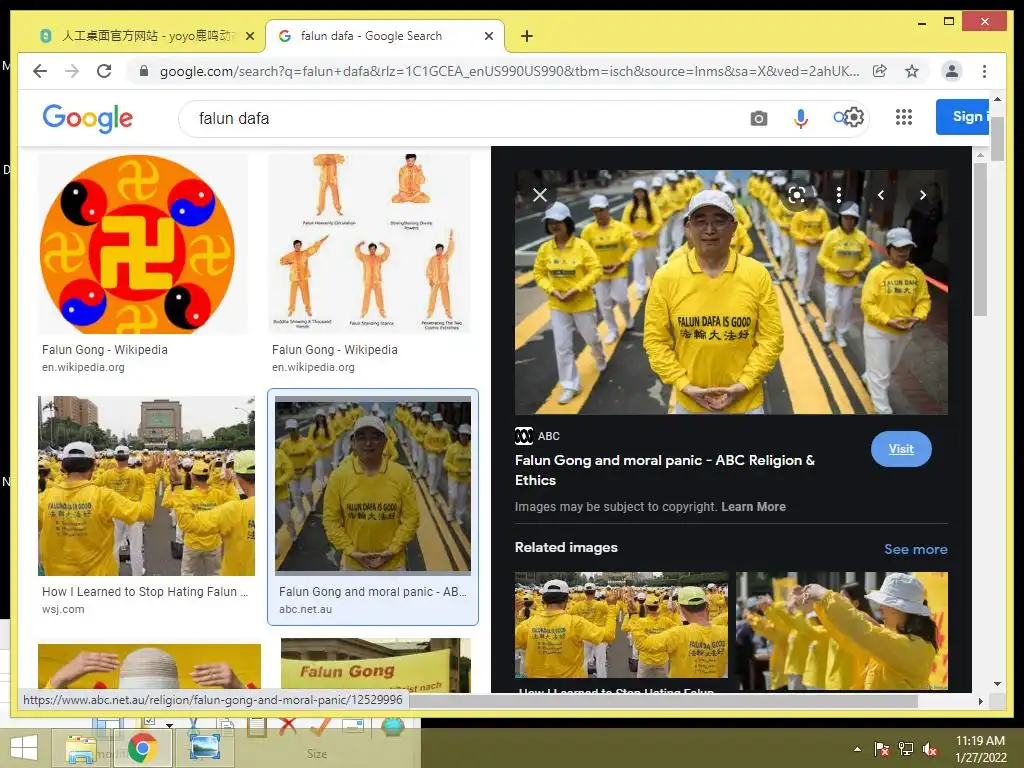Select the falun dafa Google Search tab
The width and height of the screenshot is (1024, 768).
(x=385, y=36)
